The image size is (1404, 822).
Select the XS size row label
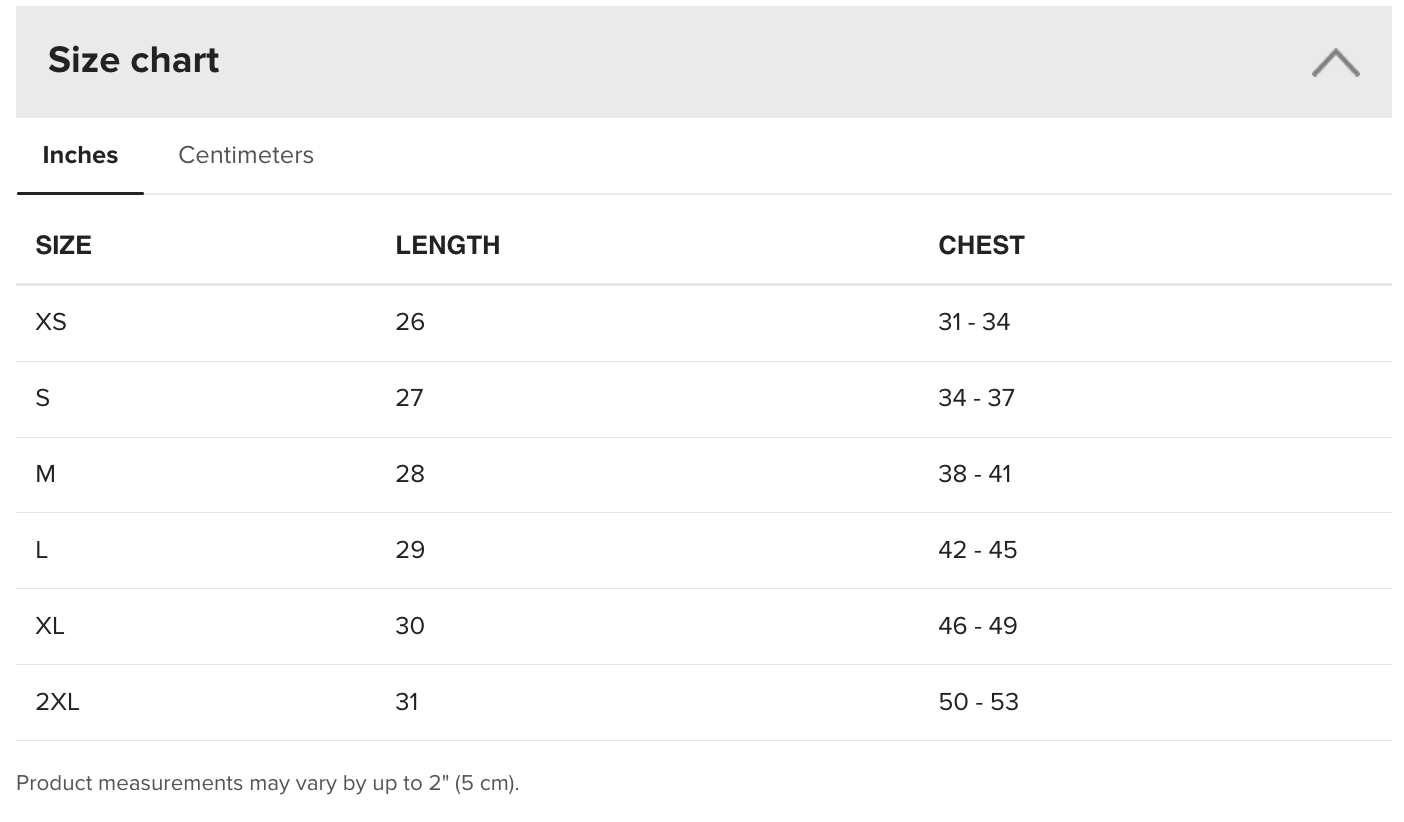pyautogui.click(x=51, y=322)
